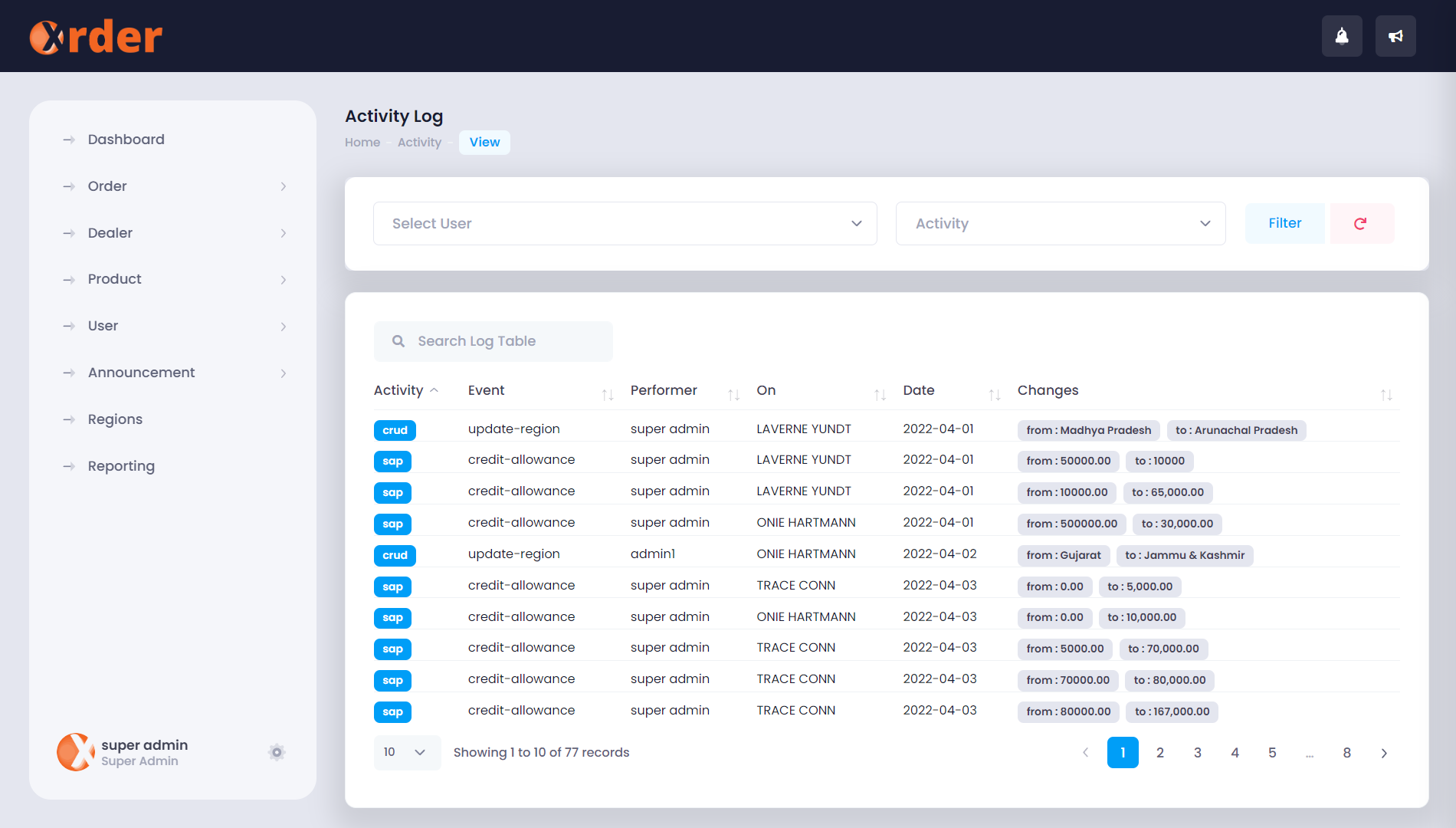Go to page 3 of records

[x=1197, y=753]
